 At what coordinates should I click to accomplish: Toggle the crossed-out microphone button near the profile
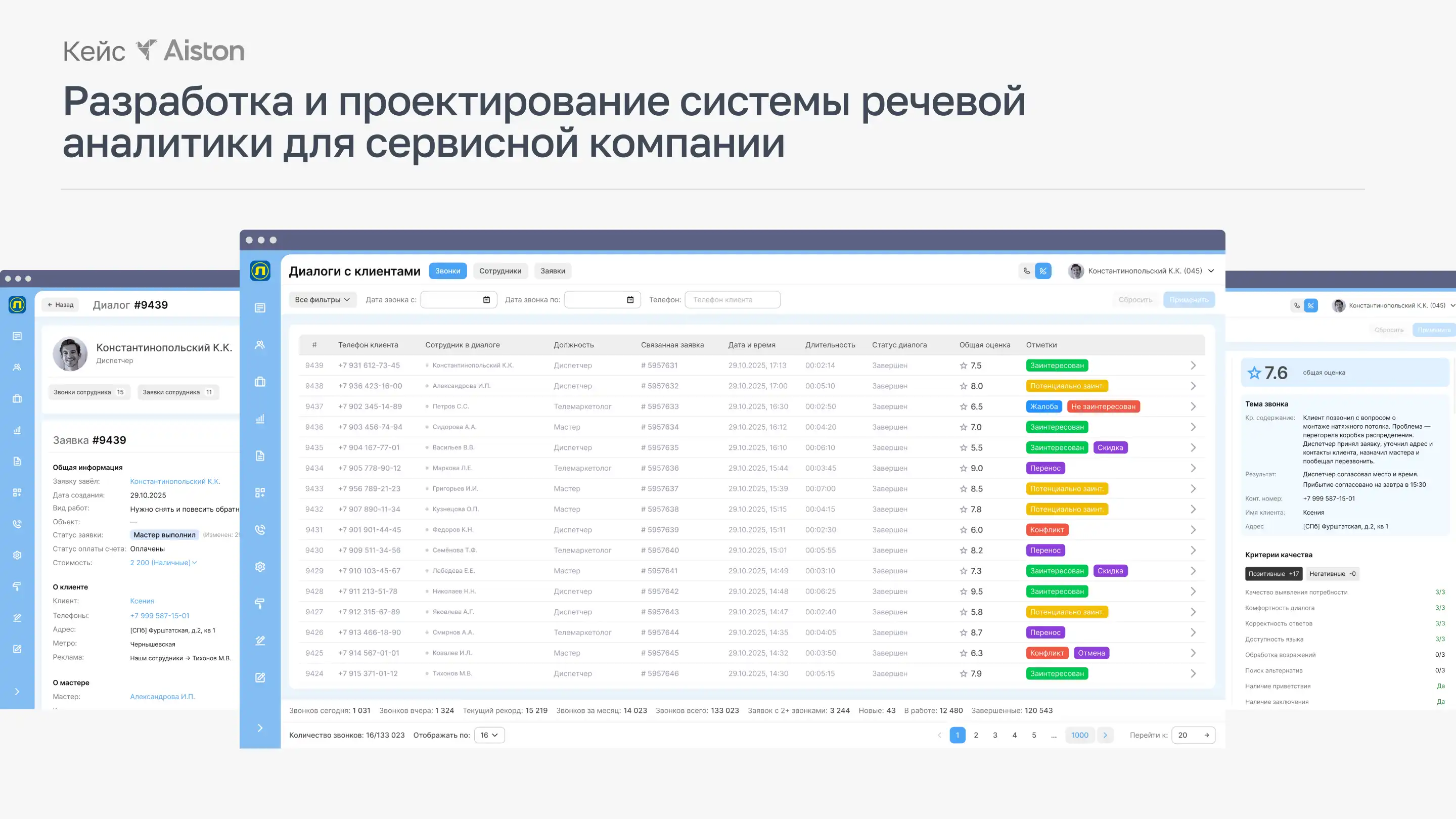[1043, 271]
